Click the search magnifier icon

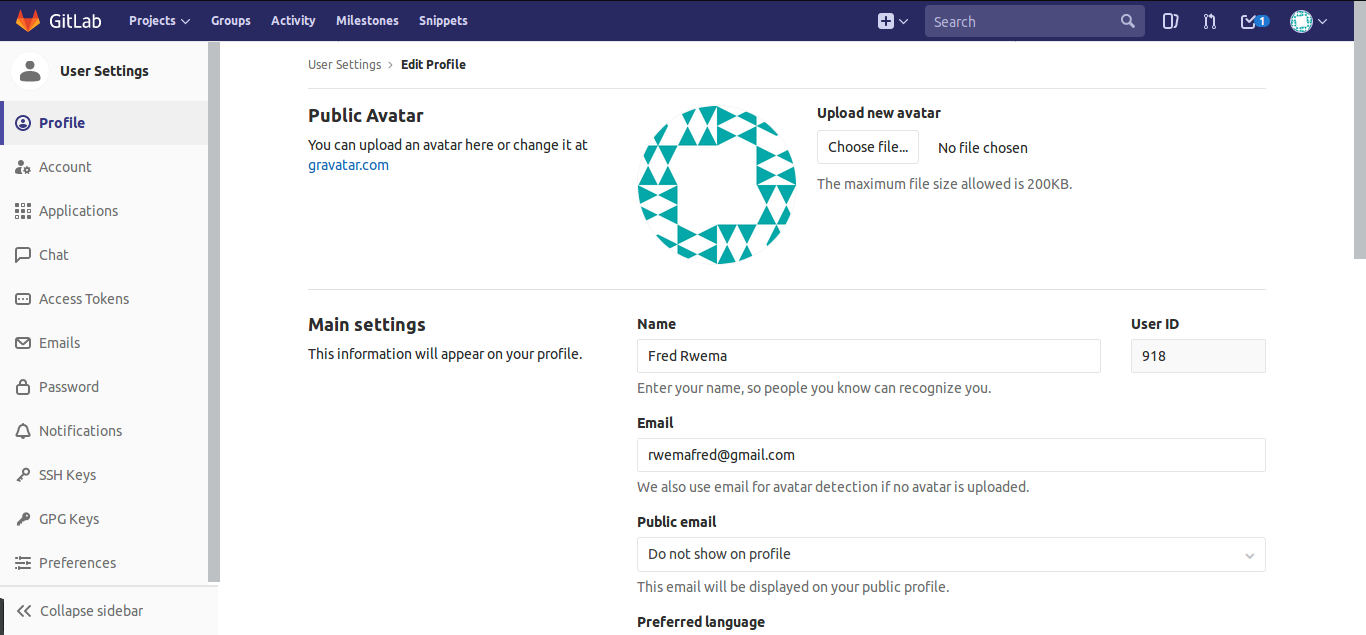click(1128, 20)
